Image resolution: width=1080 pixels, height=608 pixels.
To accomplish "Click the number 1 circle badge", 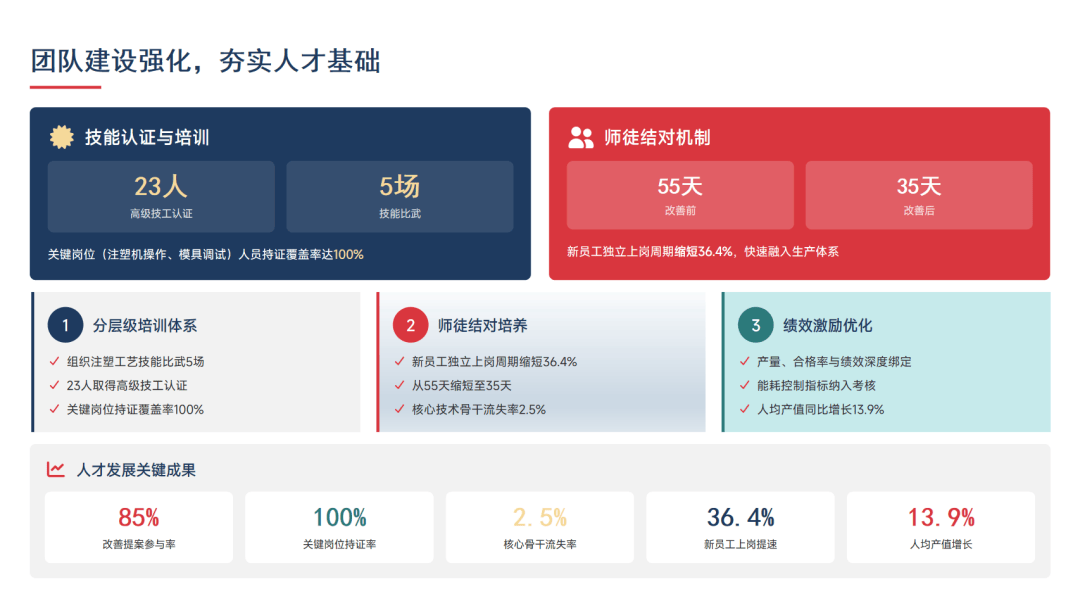I will pyautogui.click(x=66, y=325).
